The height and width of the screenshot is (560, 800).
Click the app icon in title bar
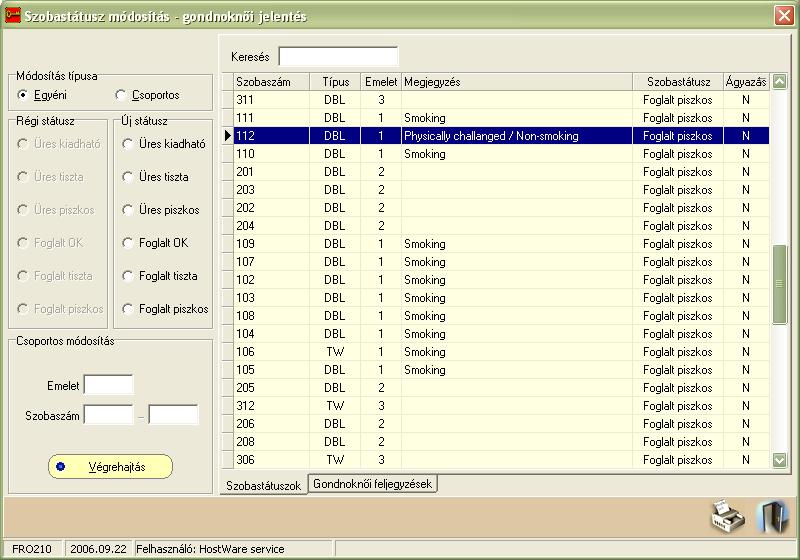tap(13, 15)
